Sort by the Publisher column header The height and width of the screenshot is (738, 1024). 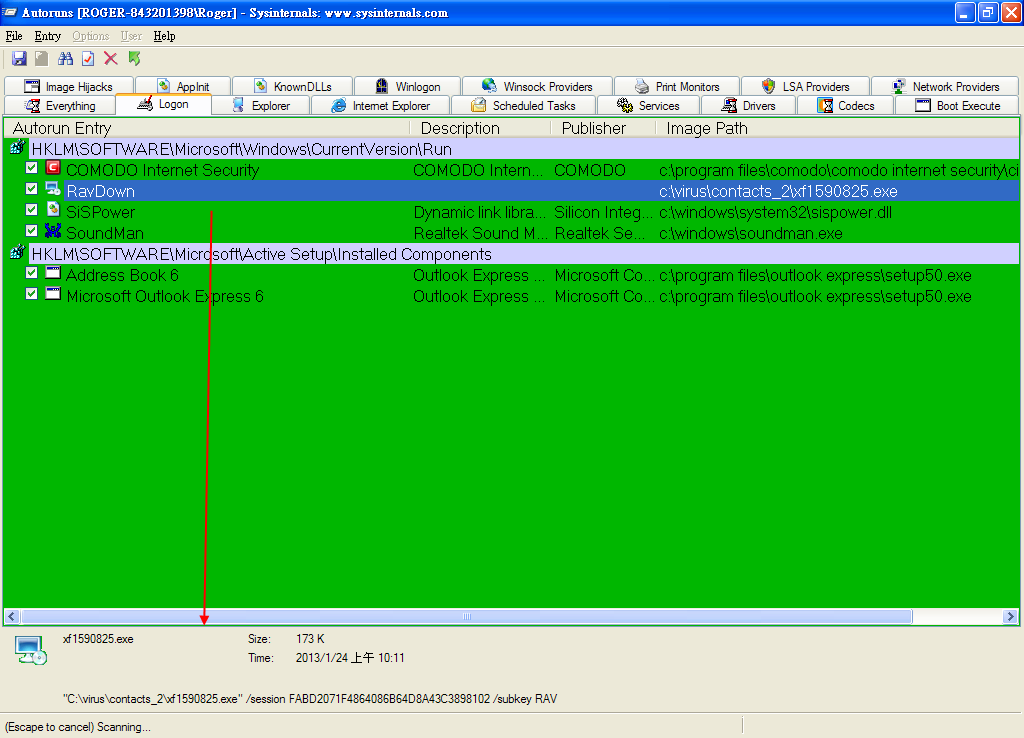[x=603, y=128]
